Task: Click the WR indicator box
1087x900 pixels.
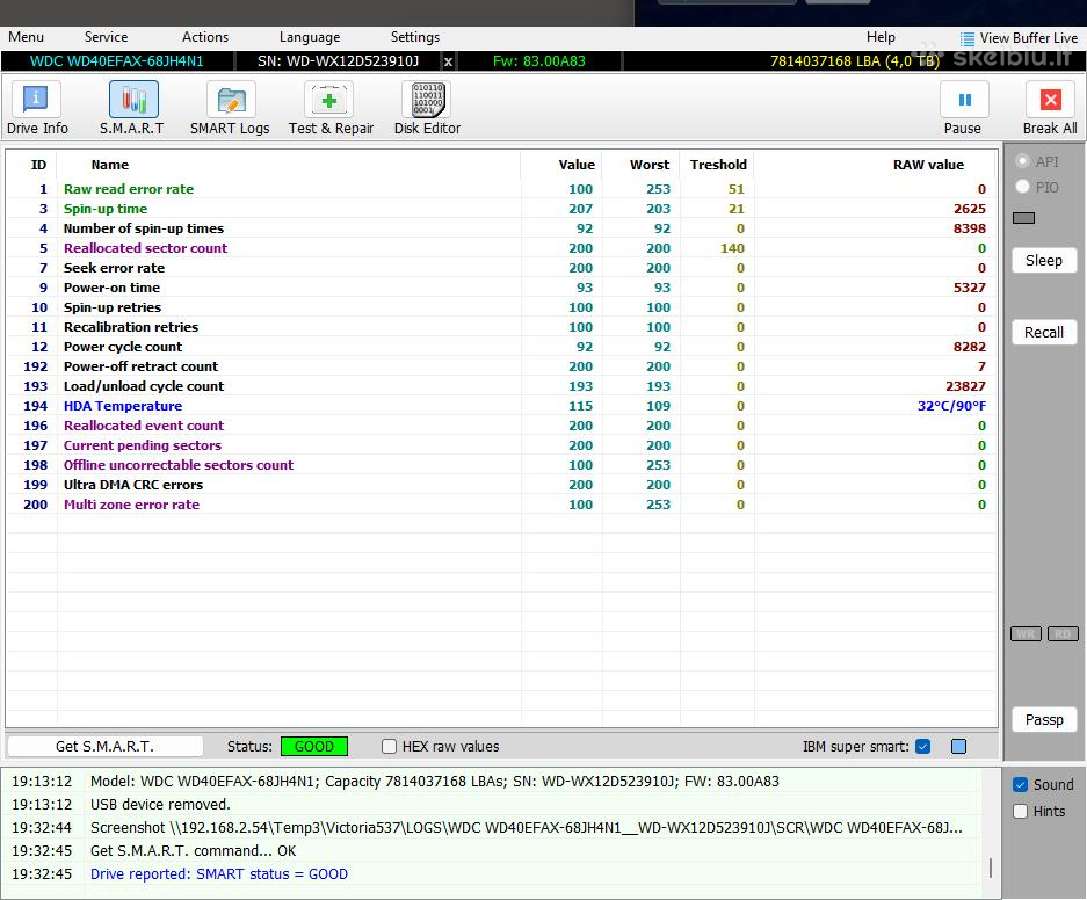Action: point(1026,634)
